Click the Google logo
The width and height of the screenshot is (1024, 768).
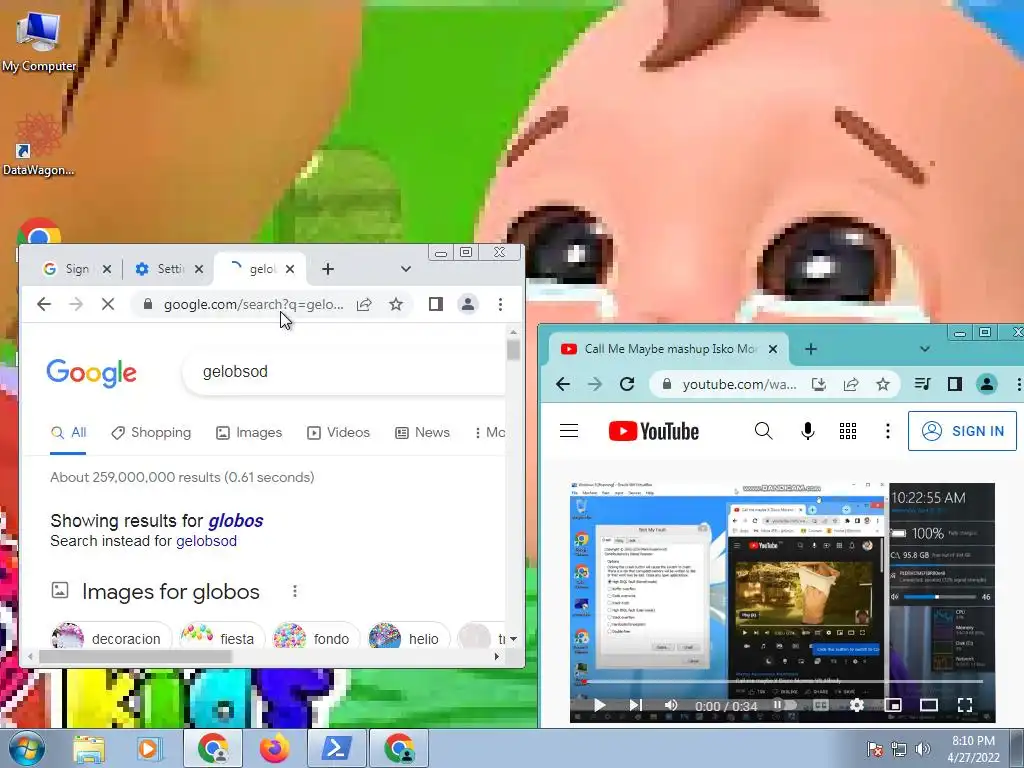tap(91, 373)
